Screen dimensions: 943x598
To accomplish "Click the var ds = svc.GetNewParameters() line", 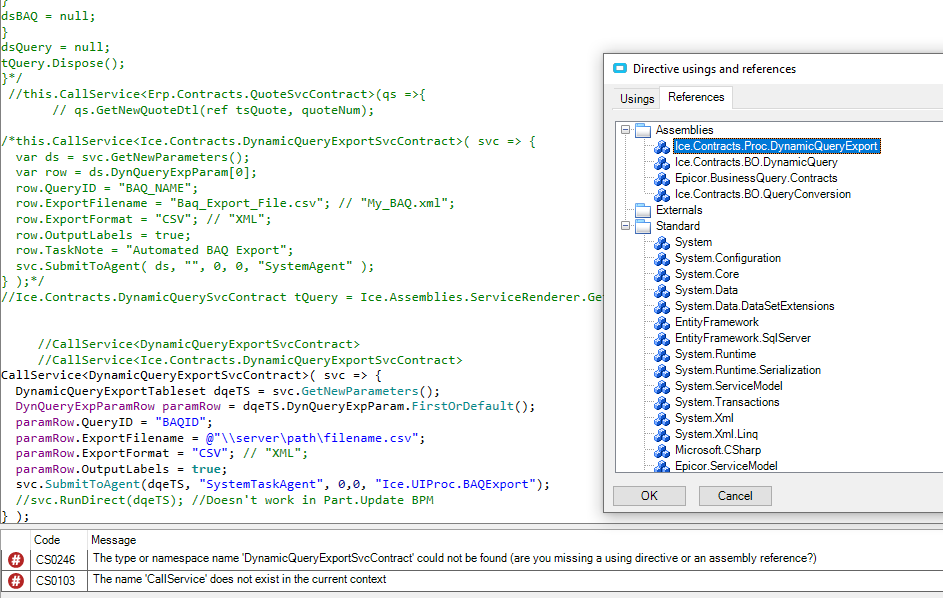I will pos(132,157).
